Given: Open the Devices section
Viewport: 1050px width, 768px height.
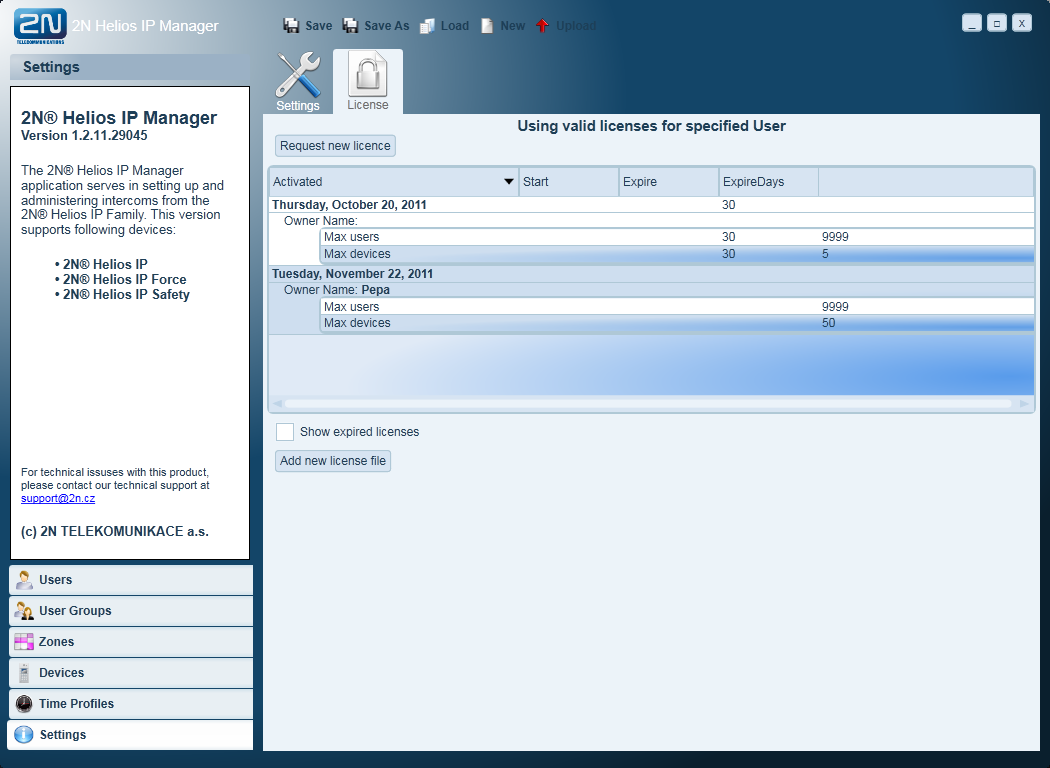Looking at the screenshot, I should coord(131,672).
